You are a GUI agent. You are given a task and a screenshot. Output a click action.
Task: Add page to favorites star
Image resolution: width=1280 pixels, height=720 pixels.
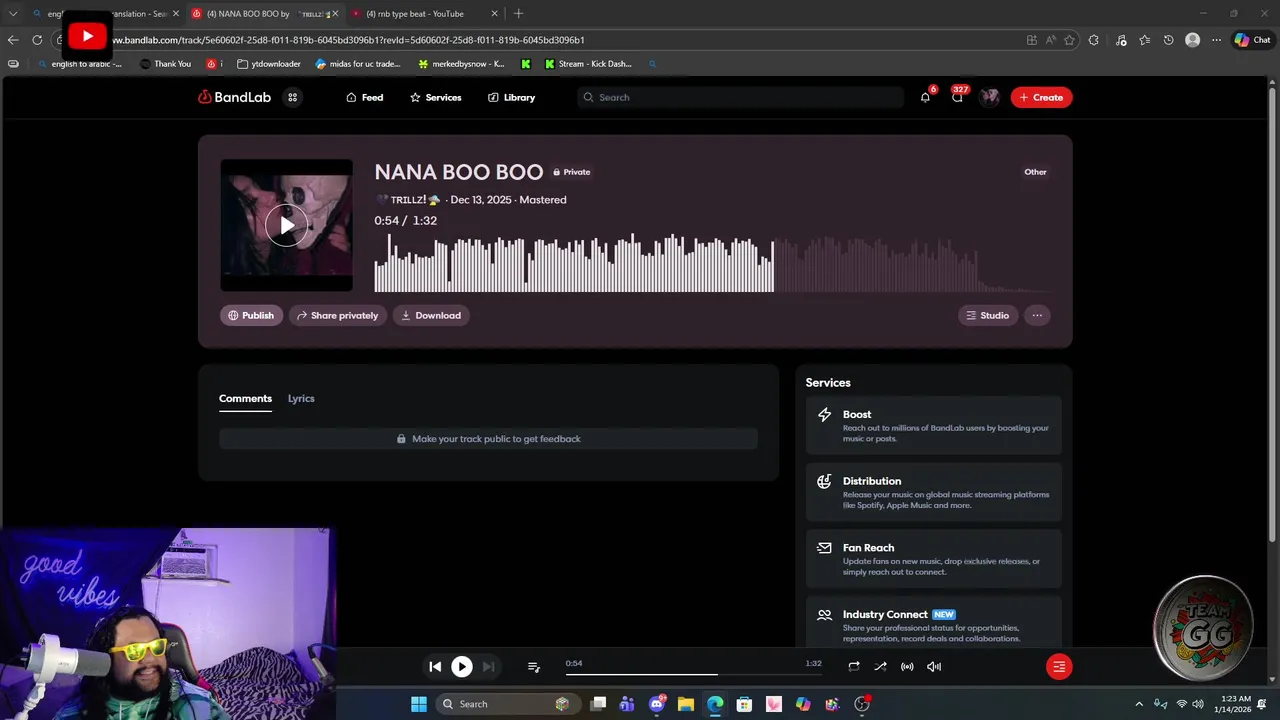[x=1069, y=40]
